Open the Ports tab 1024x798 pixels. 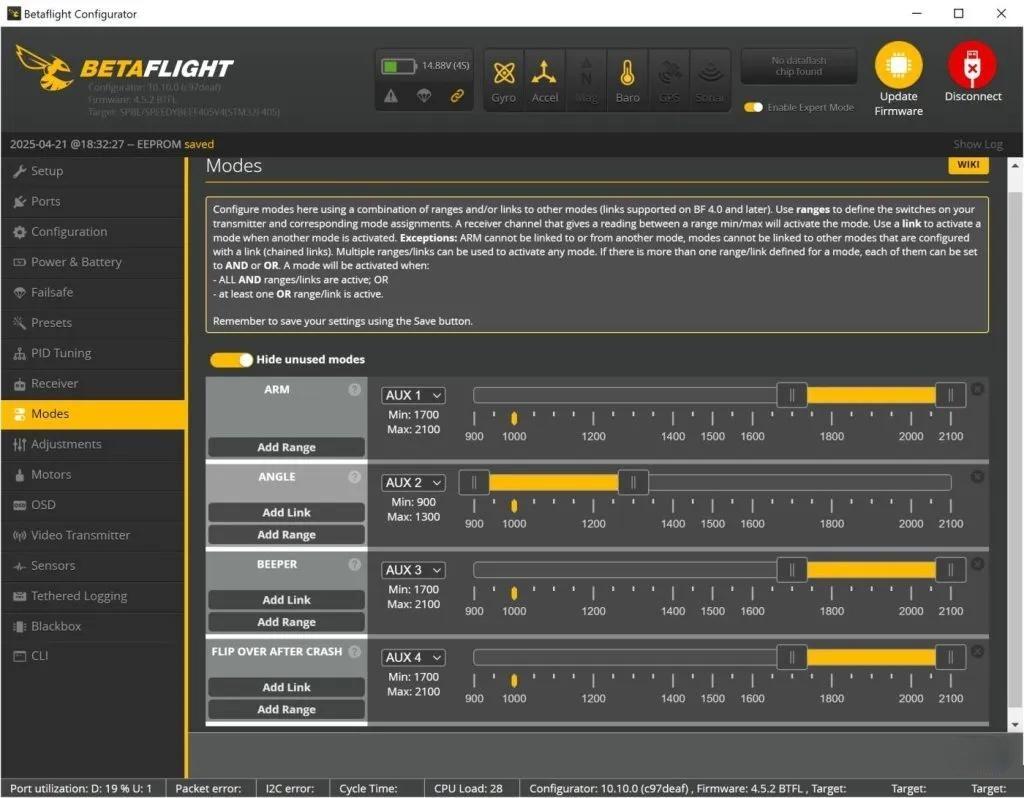pyautogui.click(x=93, y=201)
